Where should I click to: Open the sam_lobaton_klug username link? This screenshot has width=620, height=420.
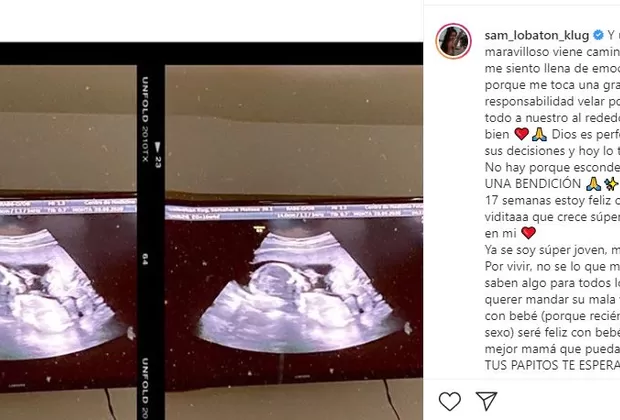[537, 35]
